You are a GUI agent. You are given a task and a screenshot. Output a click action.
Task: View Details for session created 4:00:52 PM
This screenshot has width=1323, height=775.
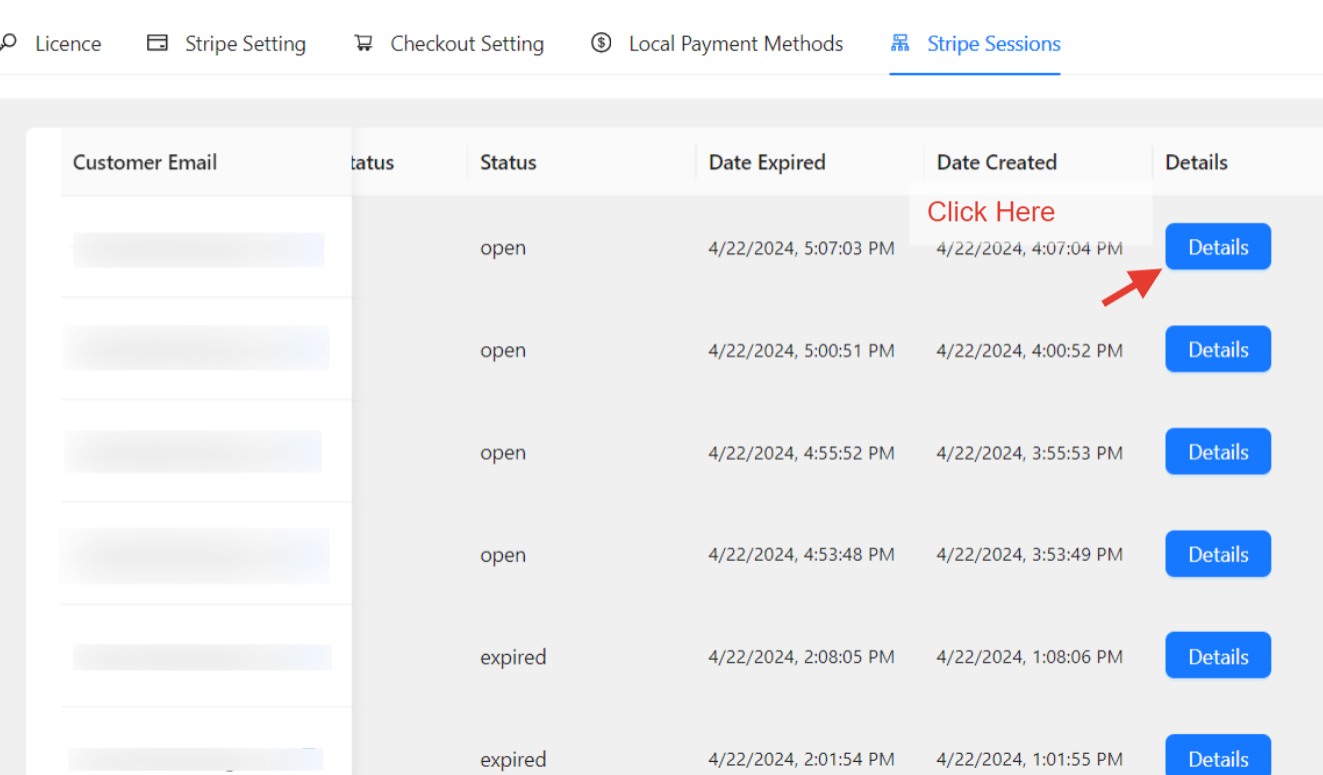[1217, 349]
